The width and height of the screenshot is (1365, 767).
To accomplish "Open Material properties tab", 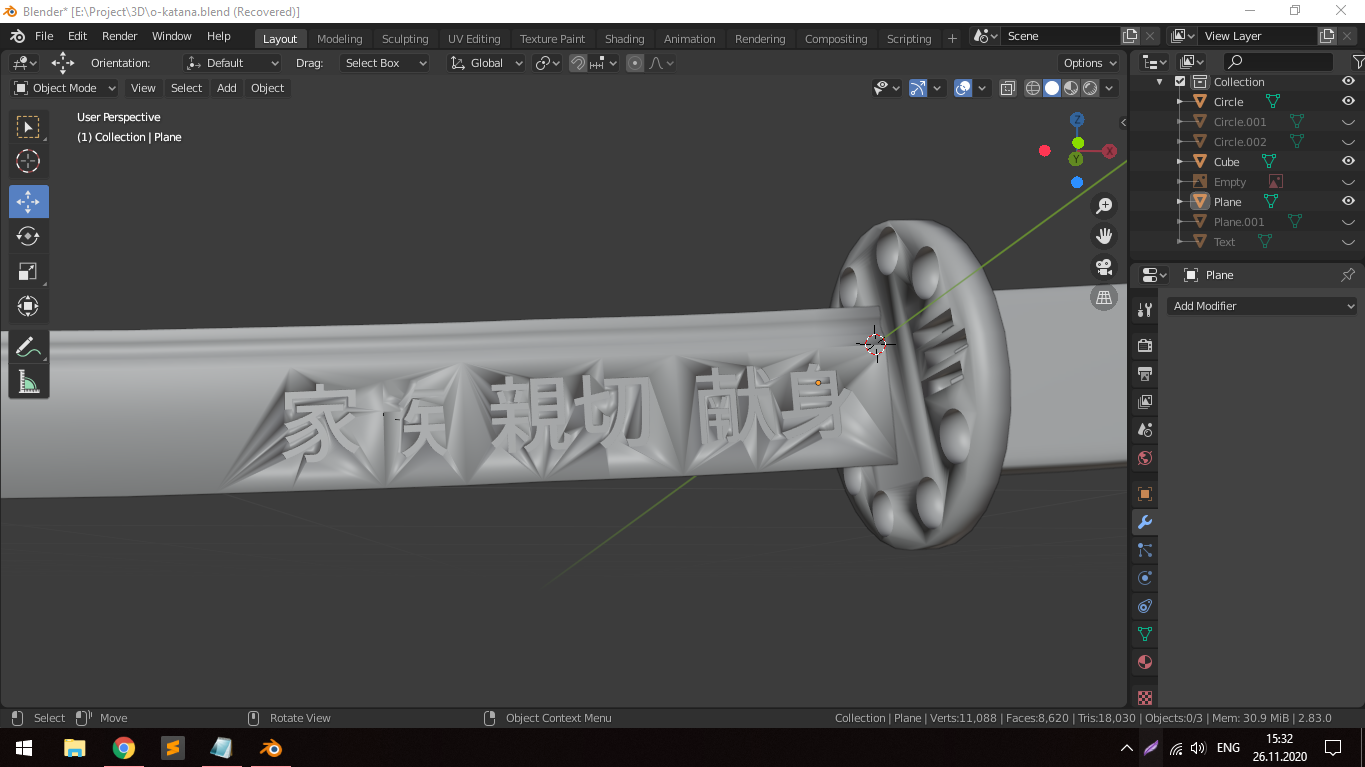I will (1145, 662).
